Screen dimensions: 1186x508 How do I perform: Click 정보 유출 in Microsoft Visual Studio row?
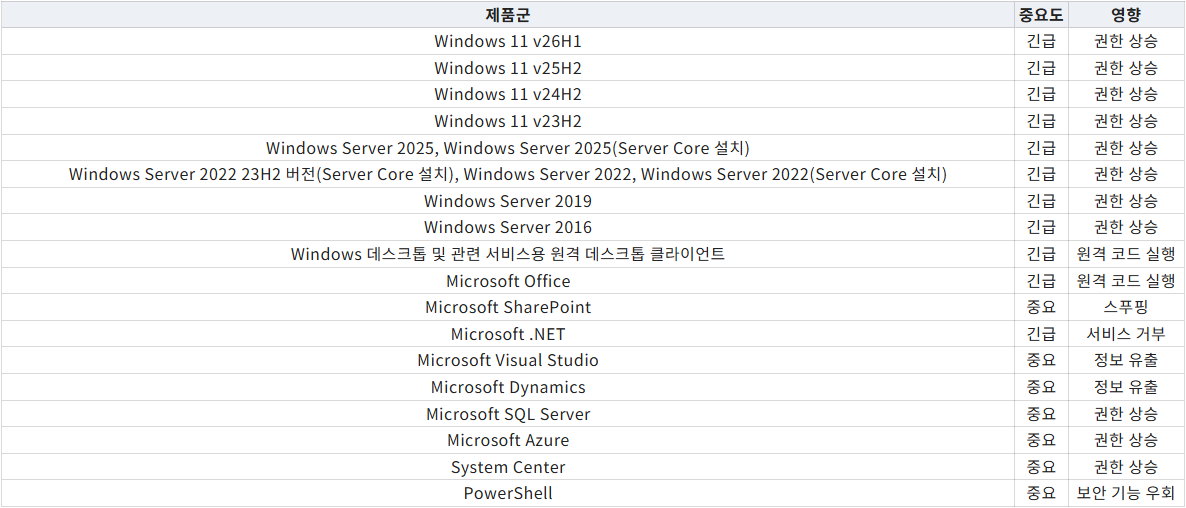coord(1125,360)
